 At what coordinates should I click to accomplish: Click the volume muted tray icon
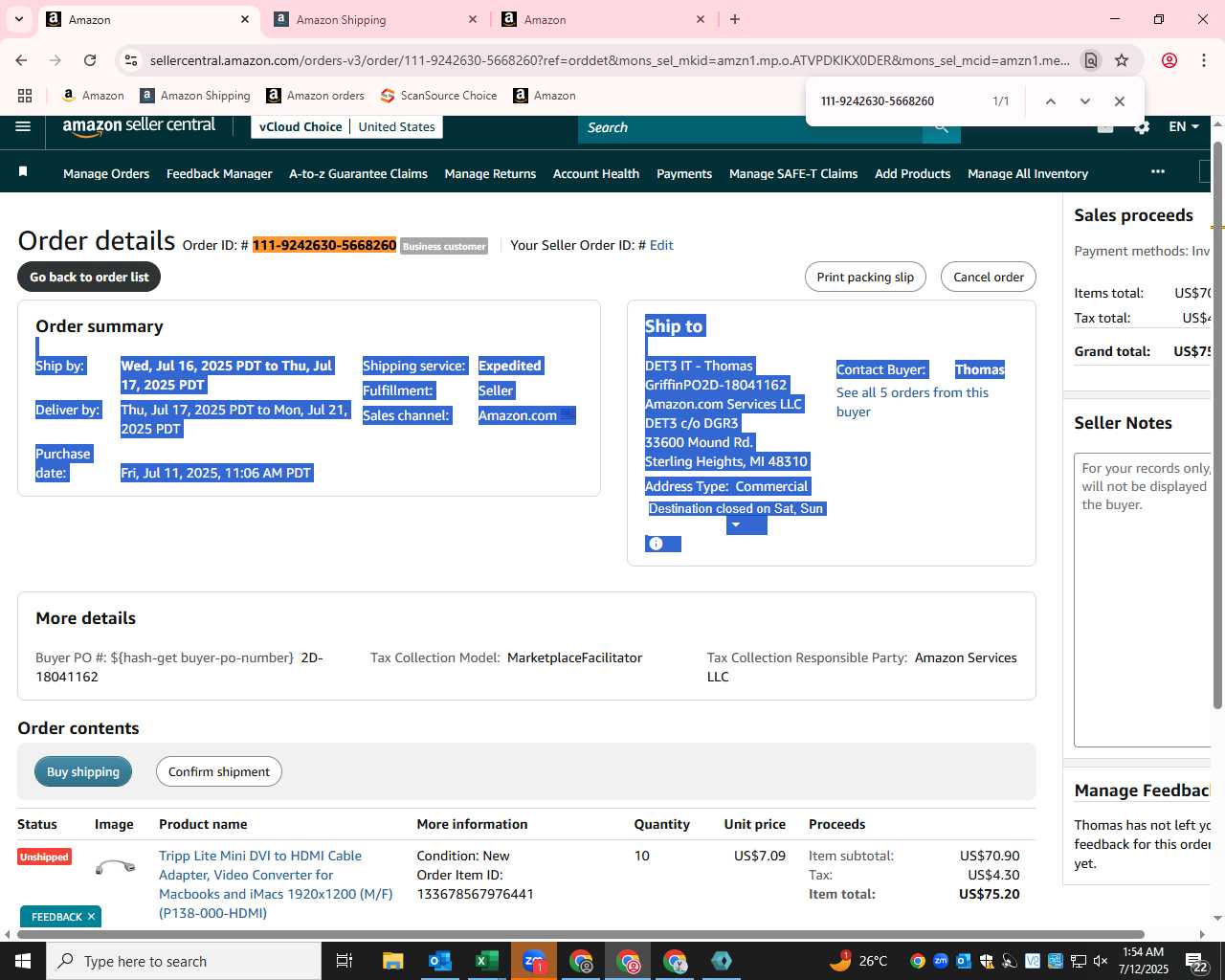pyautogui.click(x=1101, y=961)
